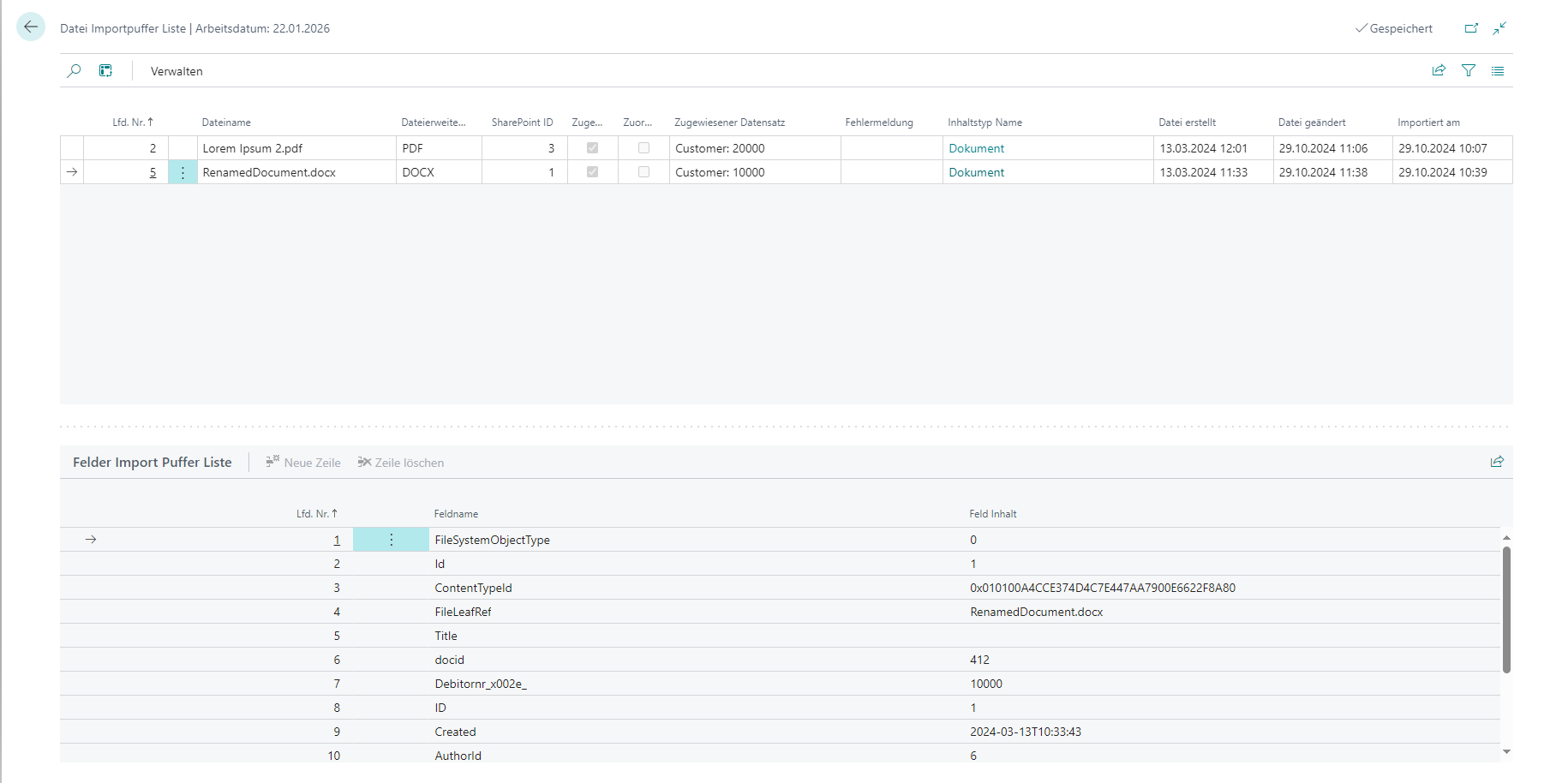Open SharePoint ID column header menu
This screenshot has width=1568, height=783.
click(522, 123)
